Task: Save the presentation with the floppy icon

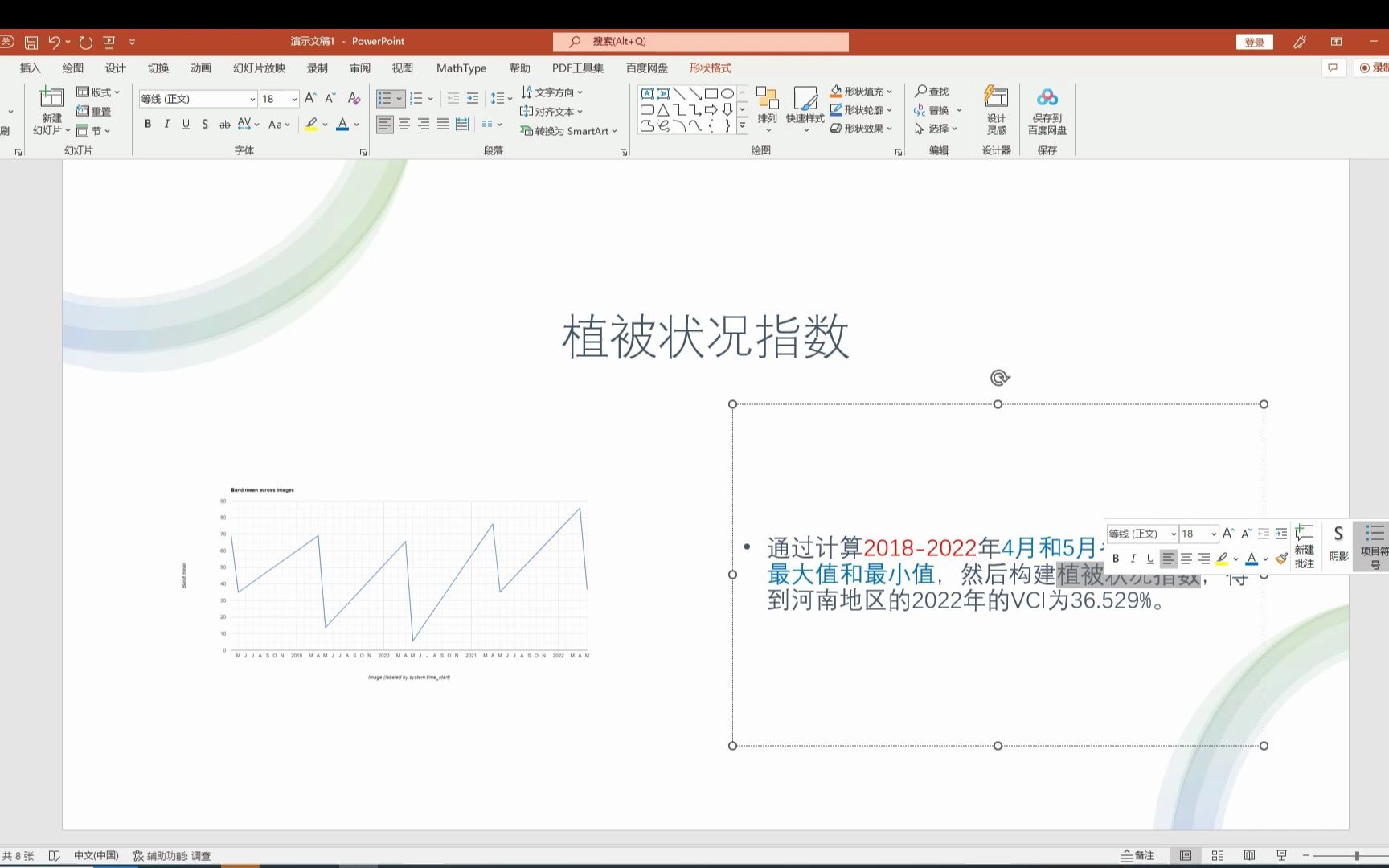Action: point(31,42)
